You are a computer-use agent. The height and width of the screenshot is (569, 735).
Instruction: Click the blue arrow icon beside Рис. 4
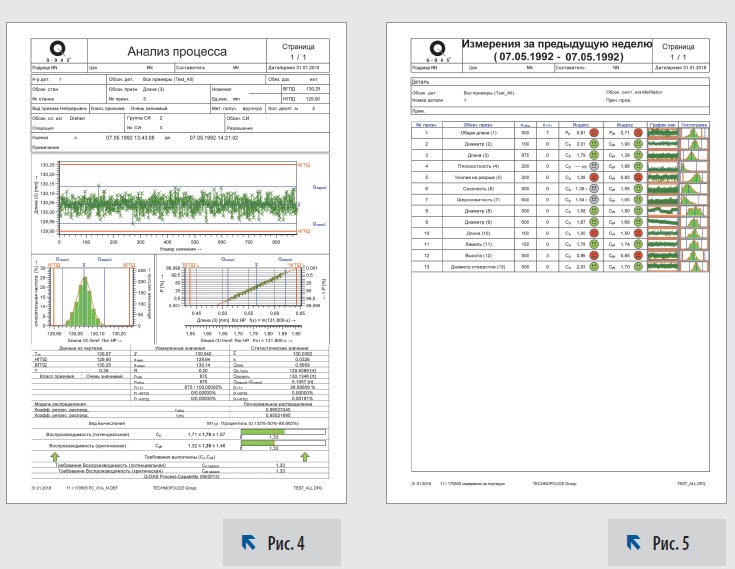pos(249,543)
